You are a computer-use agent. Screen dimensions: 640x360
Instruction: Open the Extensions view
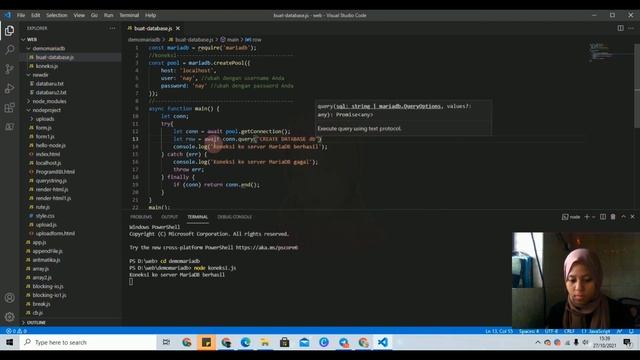click(9, 107)
